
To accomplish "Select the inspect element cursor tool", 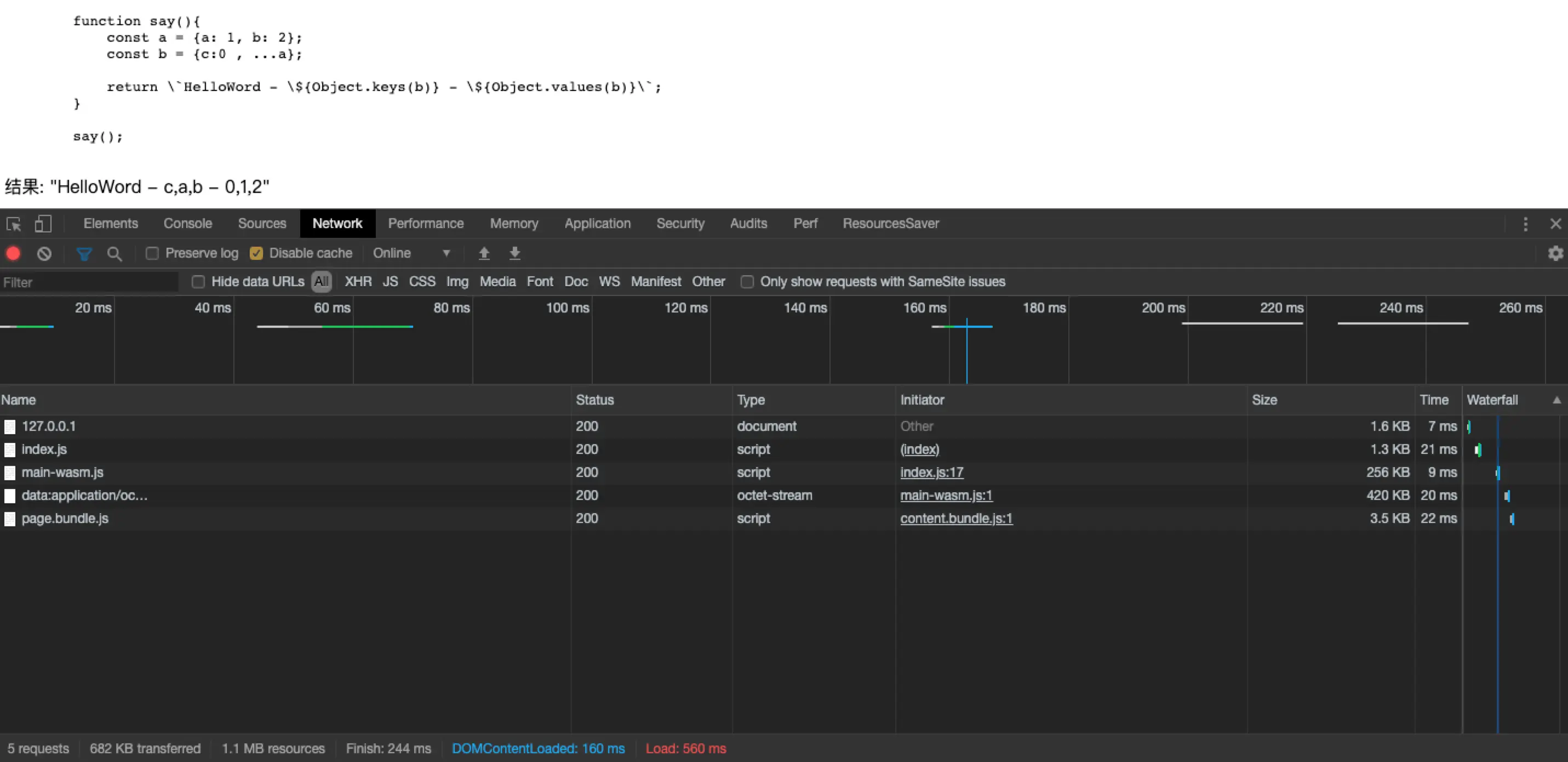I will click(13, 224).
